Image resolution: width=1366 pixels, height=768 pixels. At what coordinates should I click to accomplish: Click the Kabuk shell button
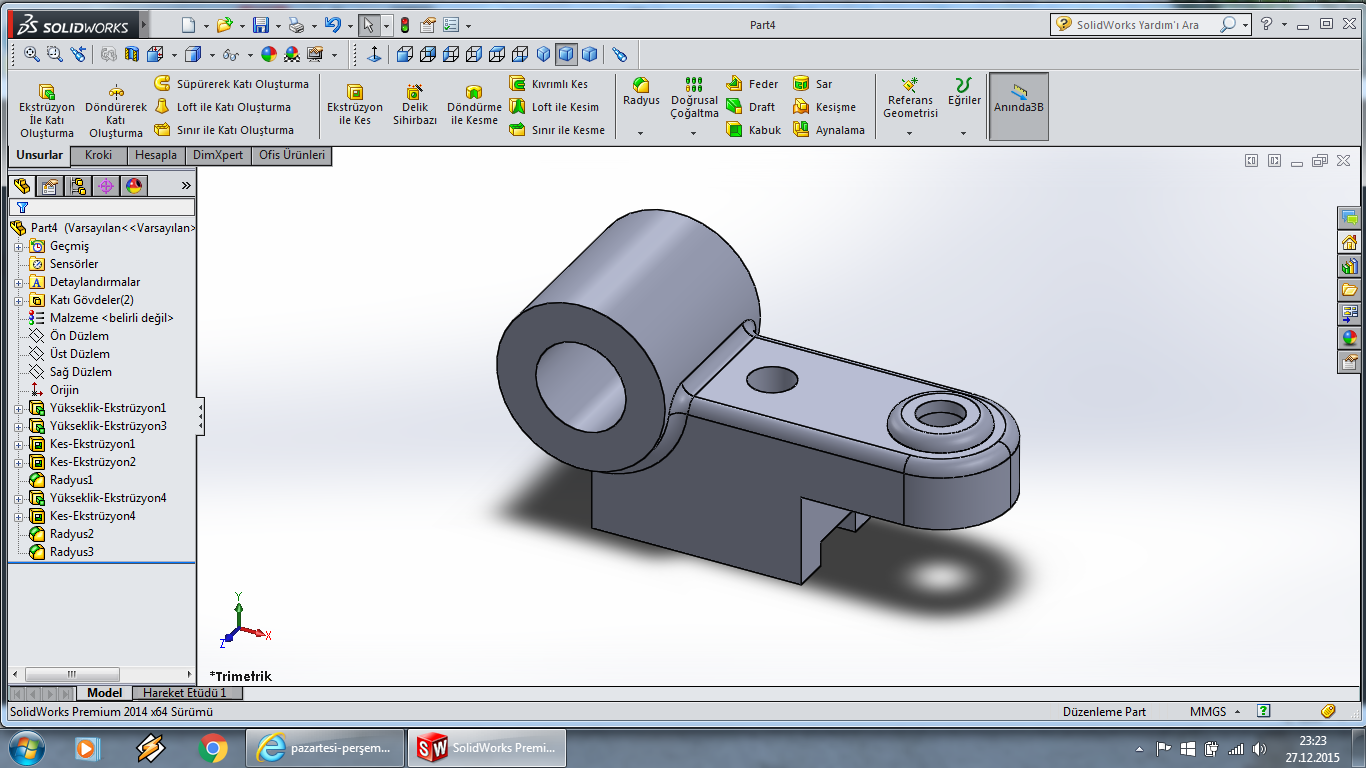click(754, 130)
